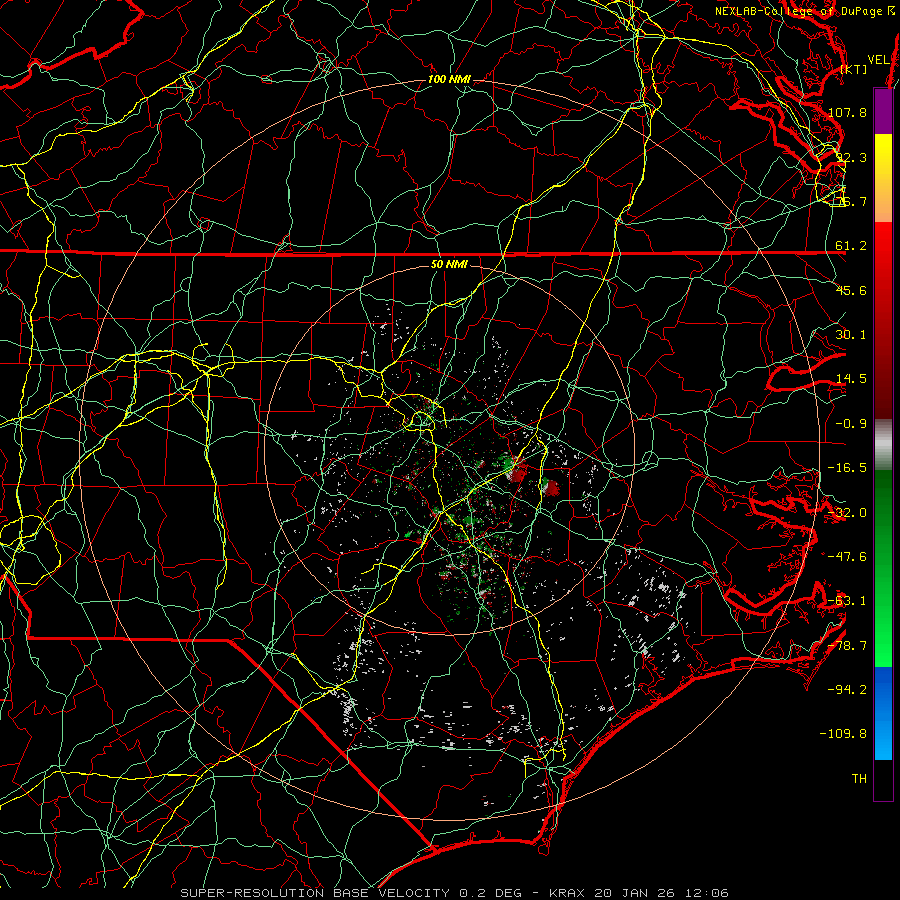Click the 0.2 DEG elevation text
This screenshot has width=900, height=900.
click(490, 893)
